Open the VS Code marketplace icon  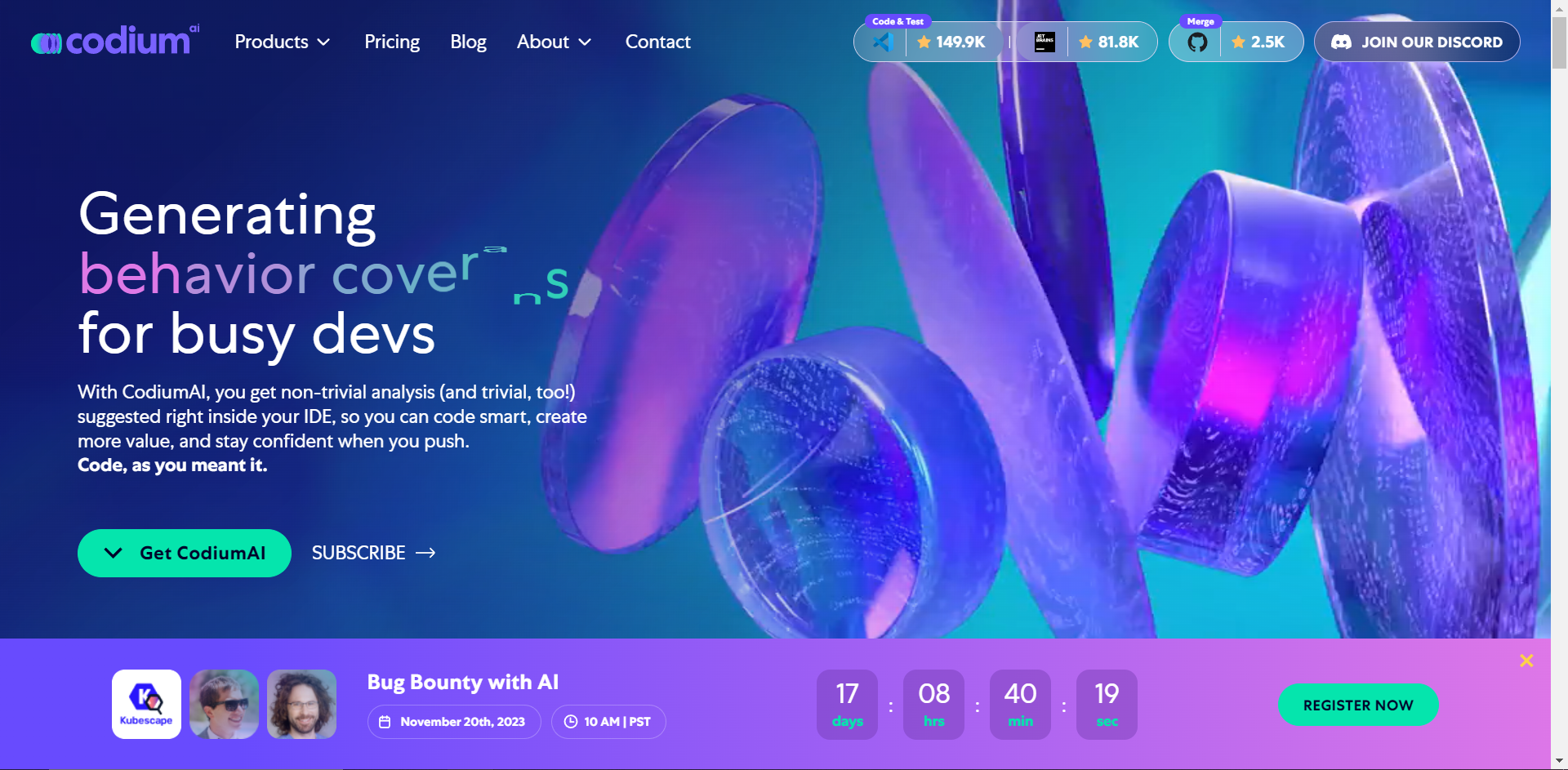(882, 42)
